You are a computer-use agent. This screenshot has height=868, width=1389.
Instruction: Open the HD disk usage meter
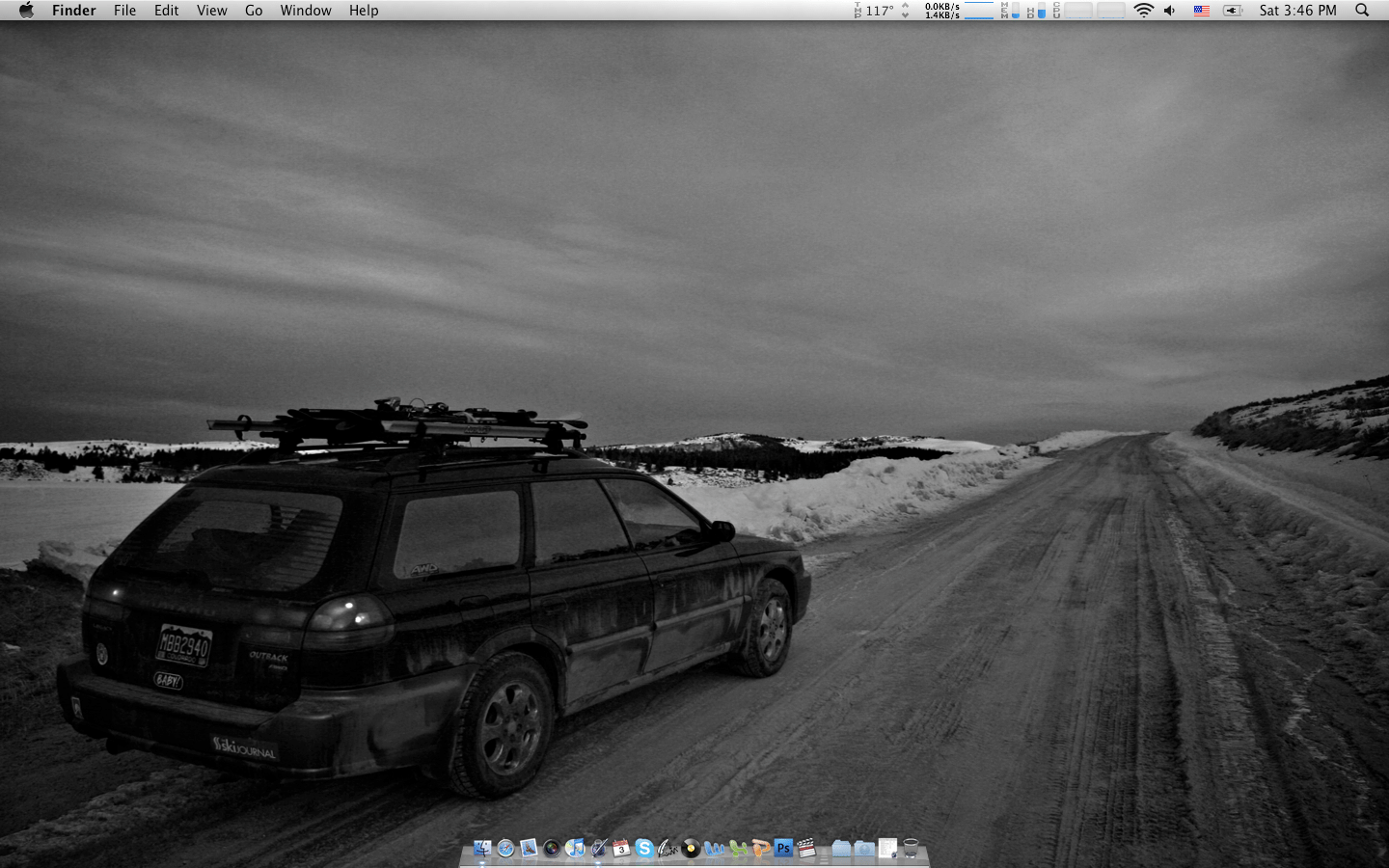(1036, 11)
